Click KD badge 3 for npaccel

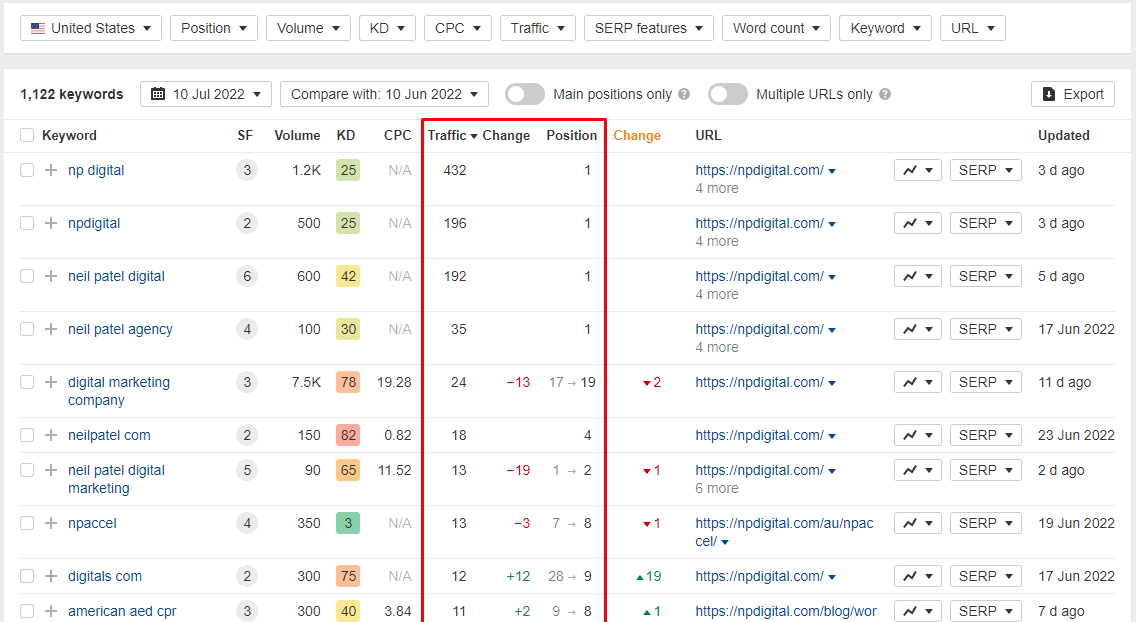(x=348, y=523)
